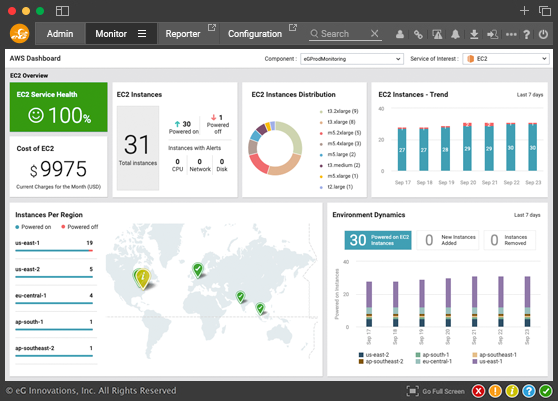Click the t3.2xlarge (9) legend entry
The height and width of the screenshot is (401, 558).
(x=339, y=111)
